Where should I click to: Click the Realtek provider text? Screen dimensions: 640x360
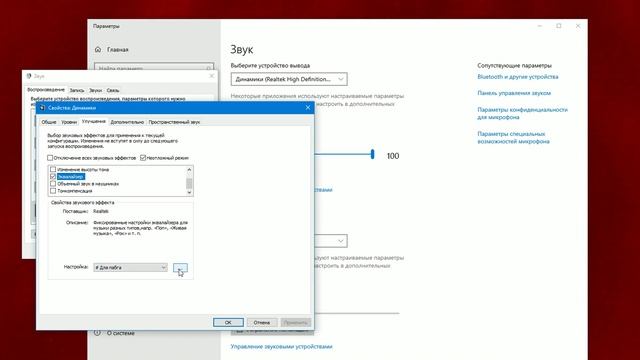click(x=101, y=211)
